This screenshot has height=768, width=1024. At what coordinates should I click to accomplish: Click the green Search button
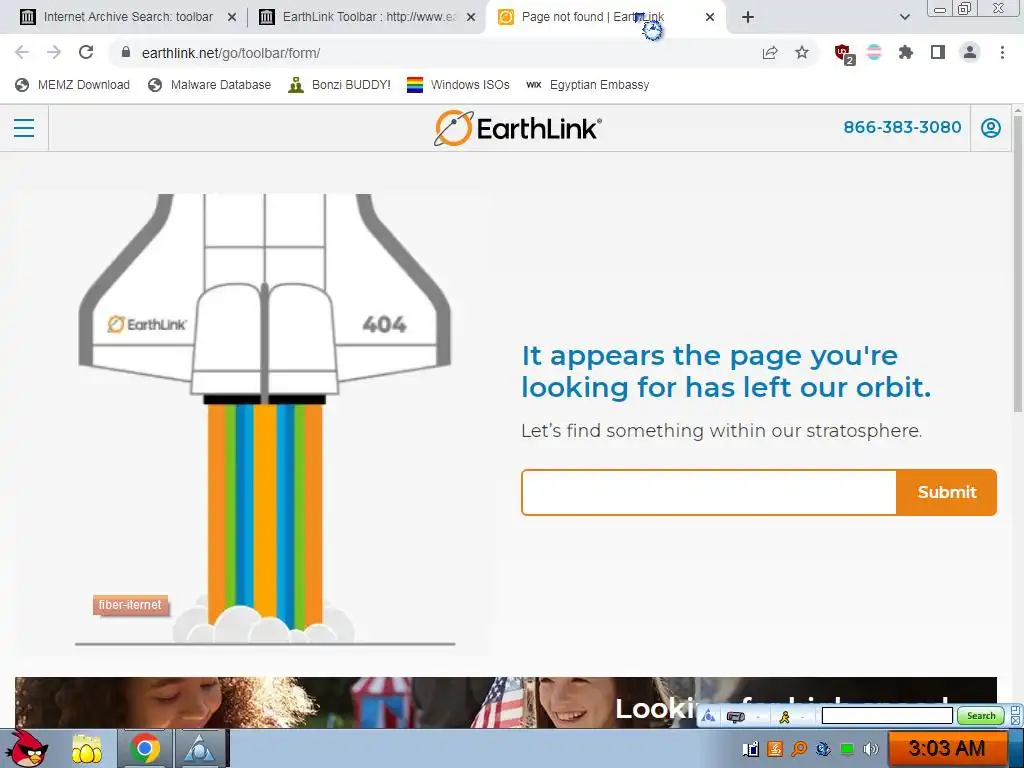click(x=980, y=716)
